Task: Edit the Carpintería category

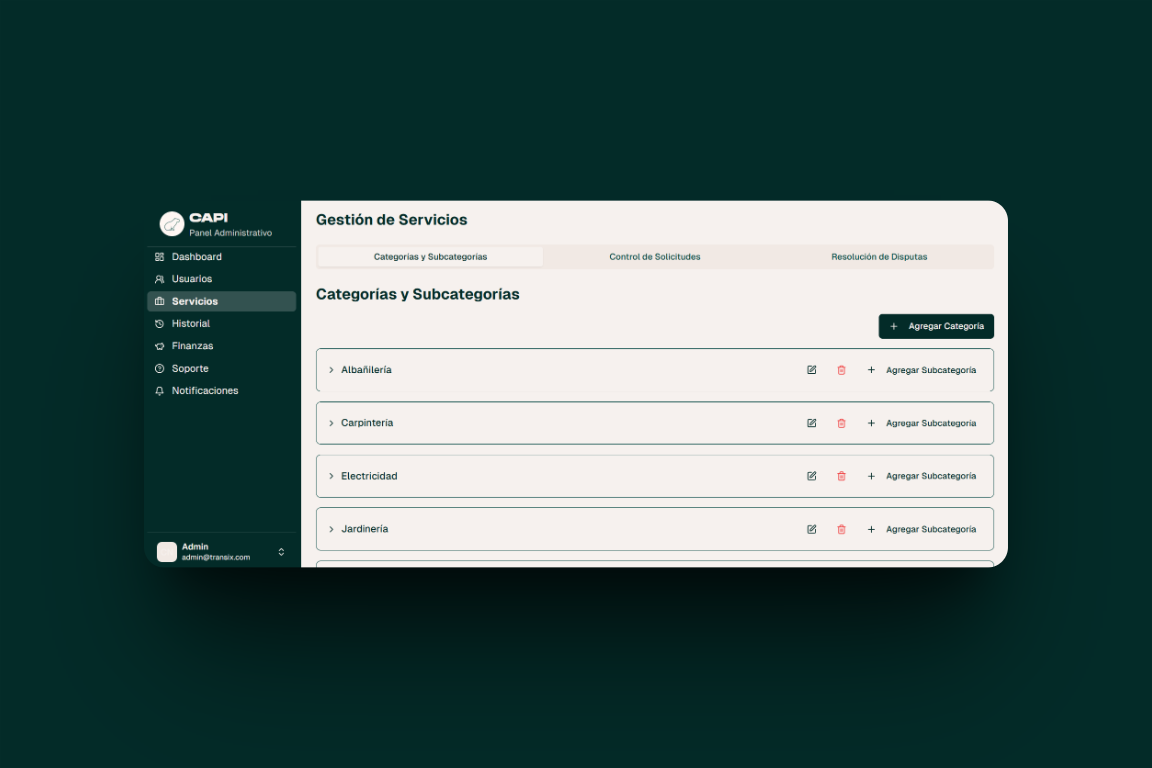Action: coord(812,423)
